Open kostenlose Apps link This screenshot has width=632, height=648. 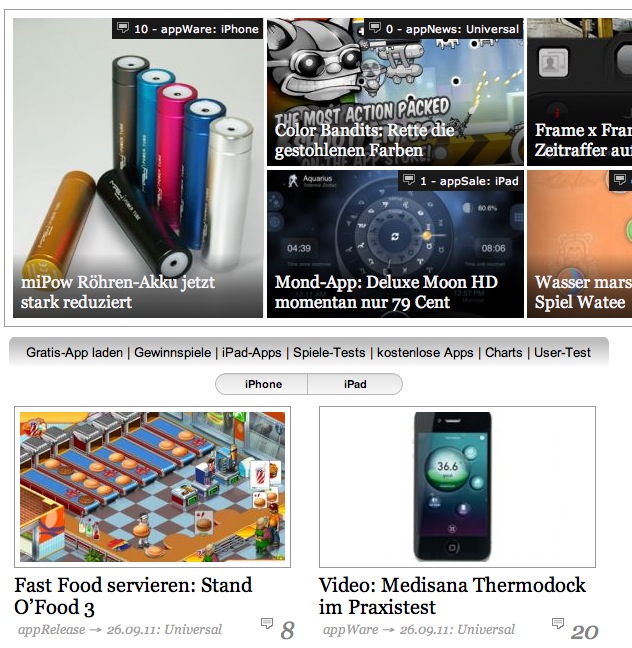[425, 353]
